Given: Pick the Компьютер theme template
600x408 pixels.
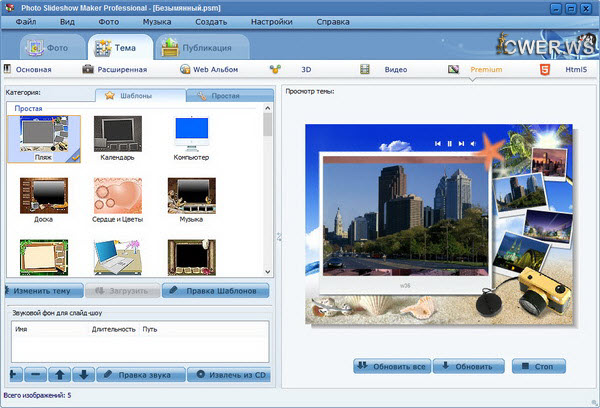Looking at the screenshot, I should 191,139.
